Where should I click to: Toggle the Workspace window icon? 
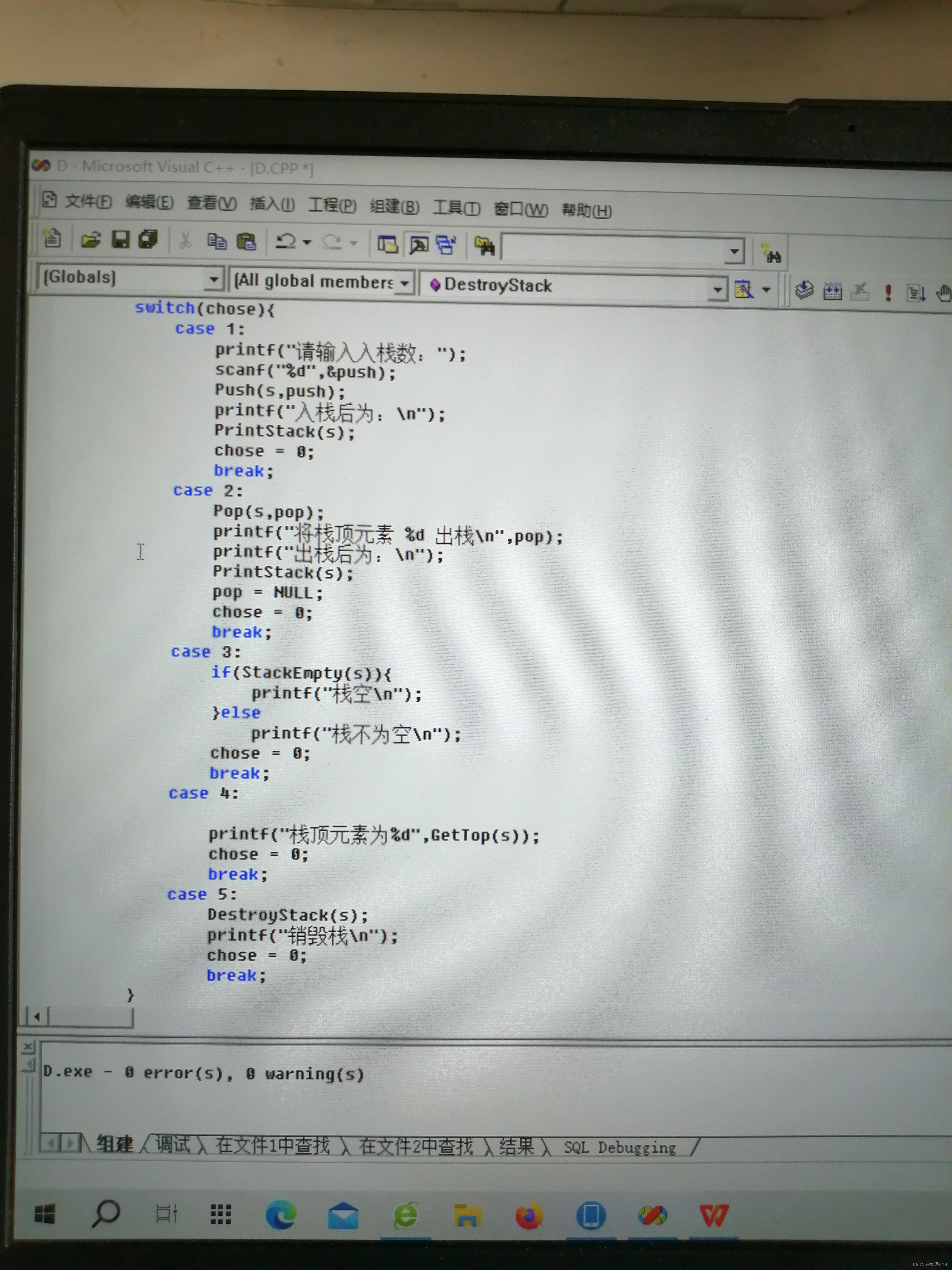pyautogui.click(x=388, y=245)
